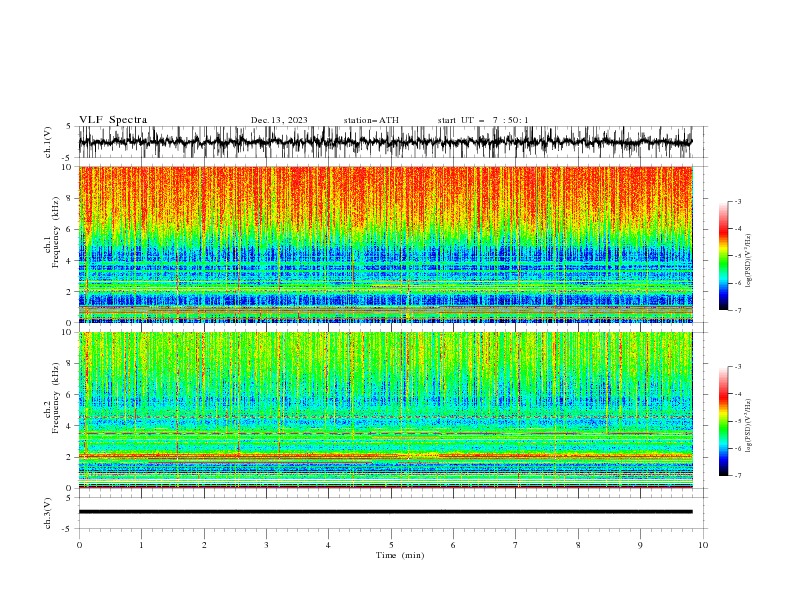Click the "ch.3(V)" axis label
Image resolution: width=792 pixels, height=612 pixels.
point(48,513)
